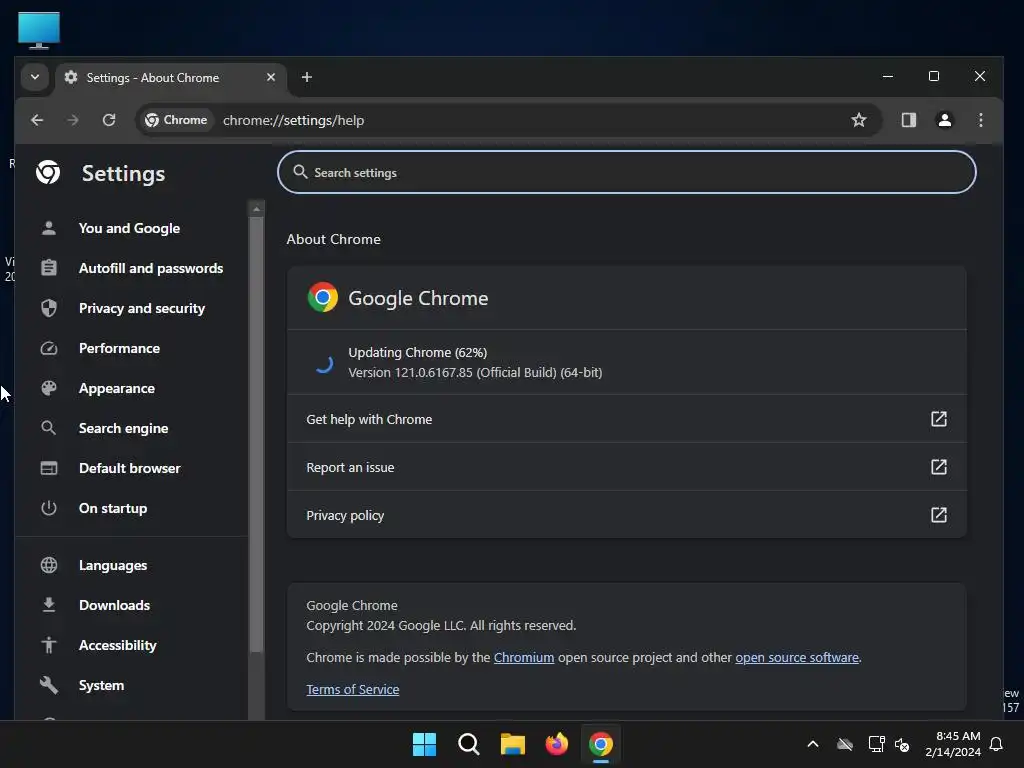Focus the Search settings field

click(626, 172)
